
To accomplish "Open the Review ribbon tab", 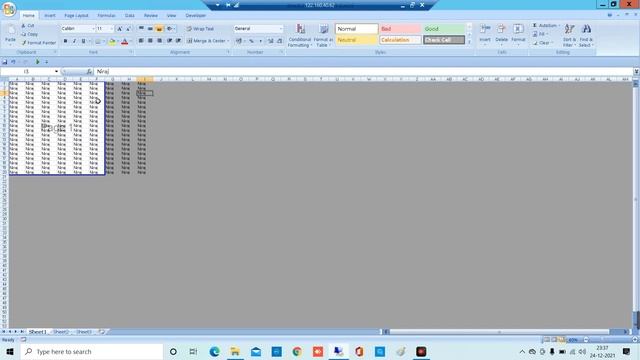I will 151,16.
